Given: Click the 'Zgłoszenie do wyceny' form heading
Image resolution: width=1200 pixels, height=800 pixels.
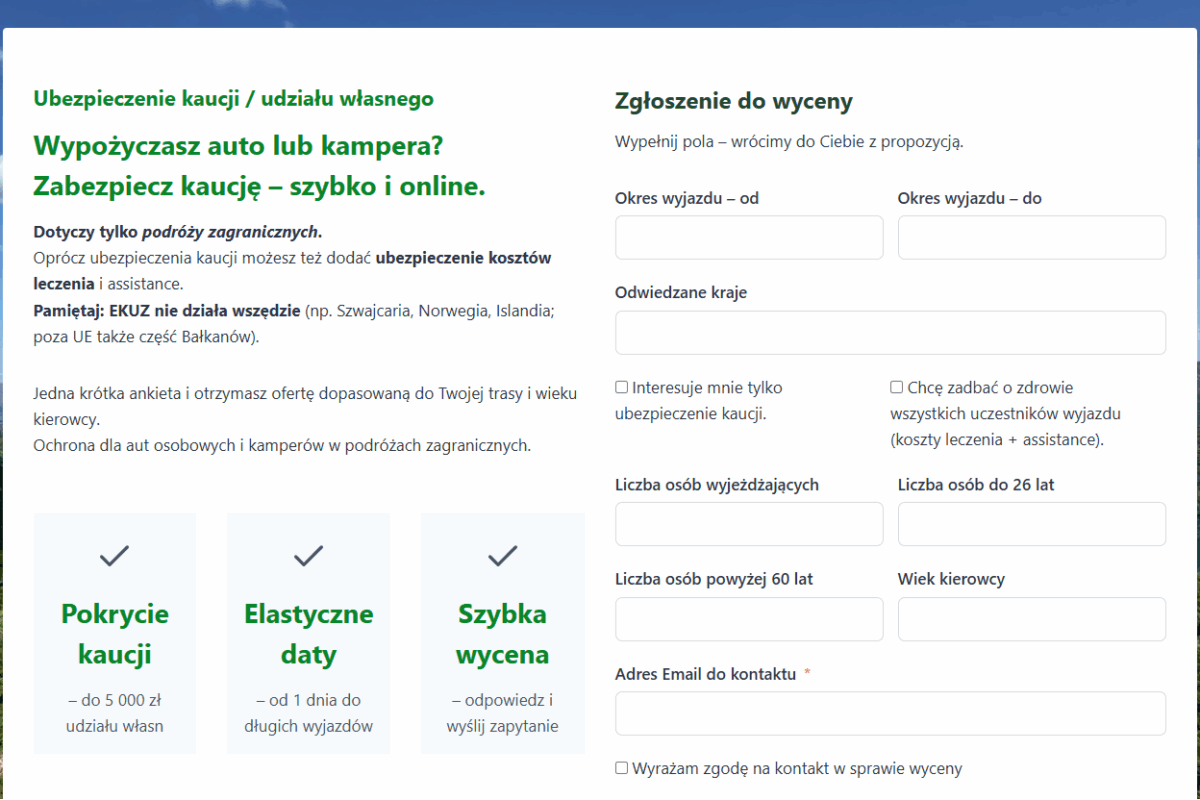Looking at the screenshot, I should (x=733, y=101).
